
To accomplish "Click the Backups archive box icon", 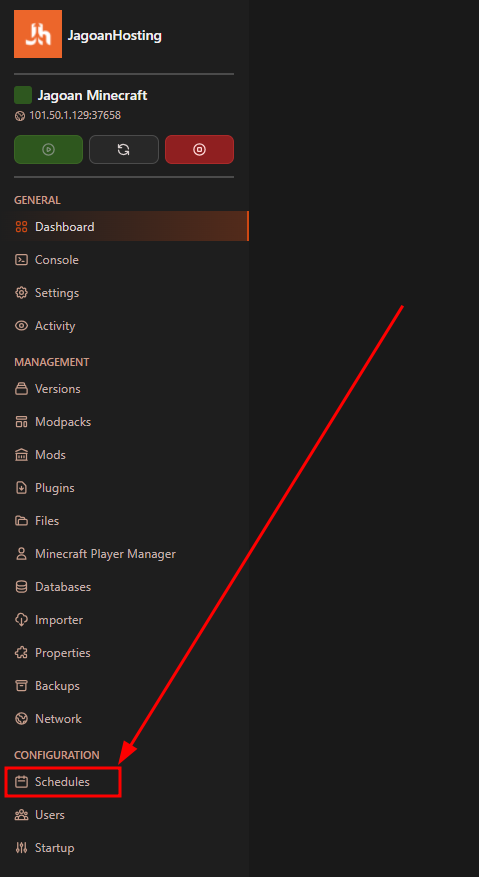I will [21, 686].
